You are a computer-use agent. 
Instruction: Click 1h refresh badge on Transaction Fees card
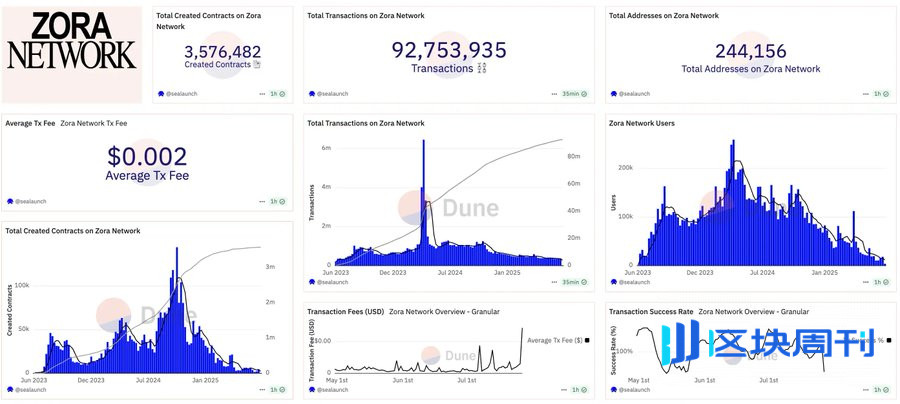click(x=579, y=390)
